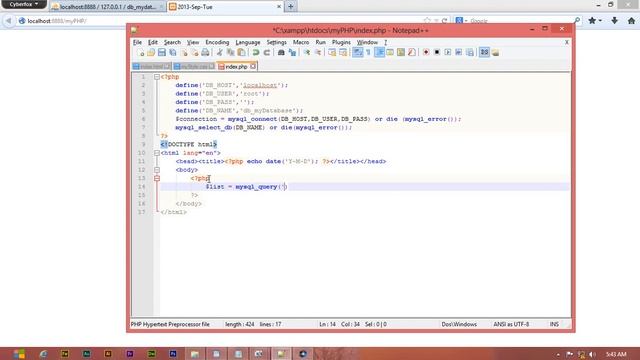Click the Windows Start button
The width and height of the screenshot is (640, 360).
(x=19, y=354)
